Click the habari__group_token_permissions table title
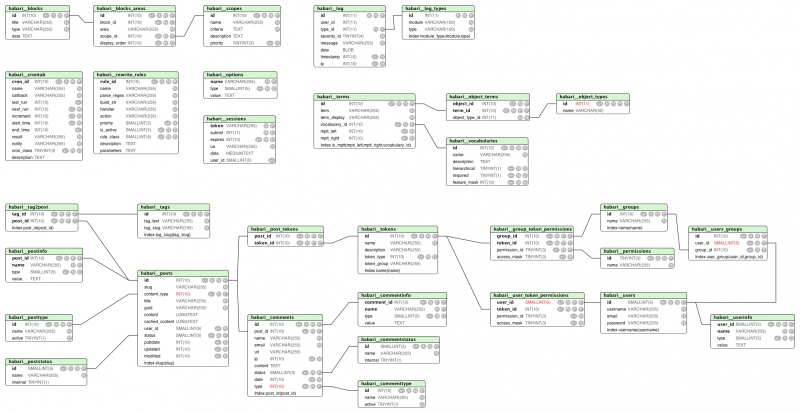Viewport: 800px width, 413px height. (532, 229)
